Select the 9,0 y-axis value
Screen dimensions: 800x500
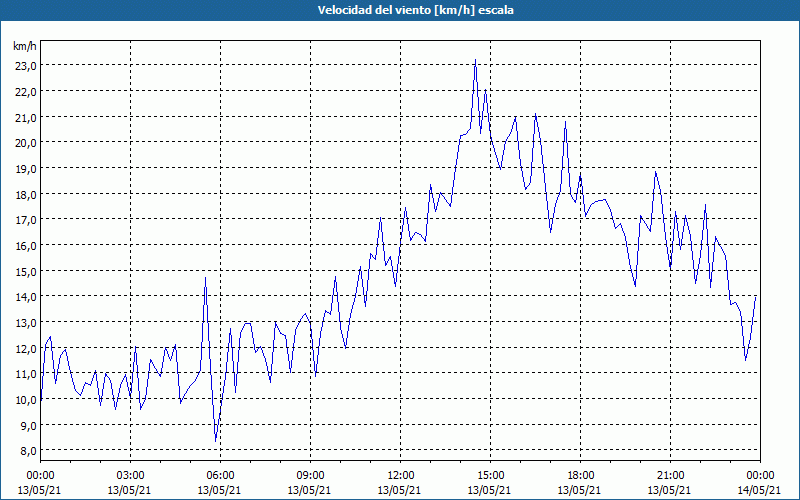[x=28, y=426]
